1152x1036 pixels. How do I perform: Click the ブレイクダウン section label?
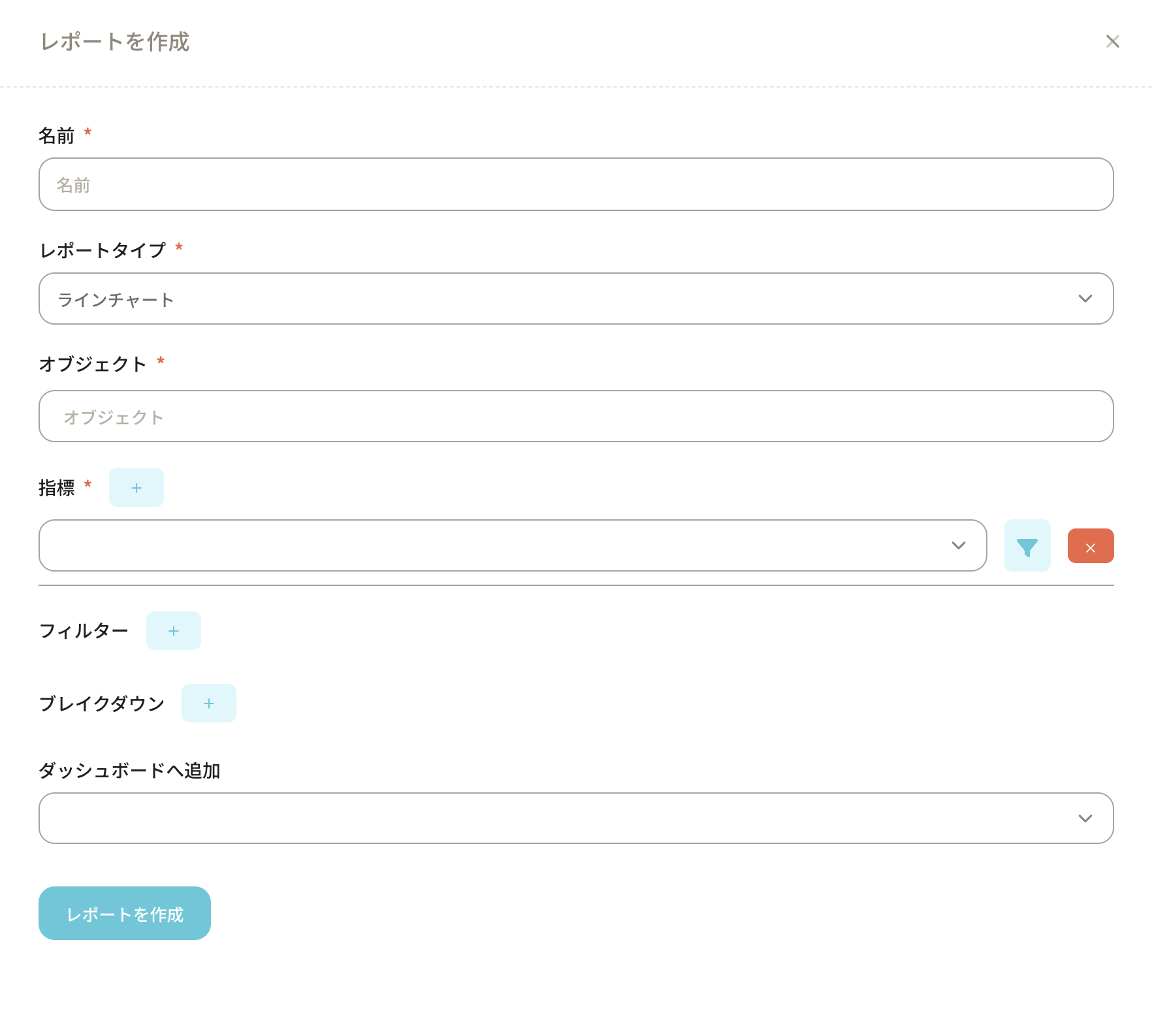click(101, 704)
